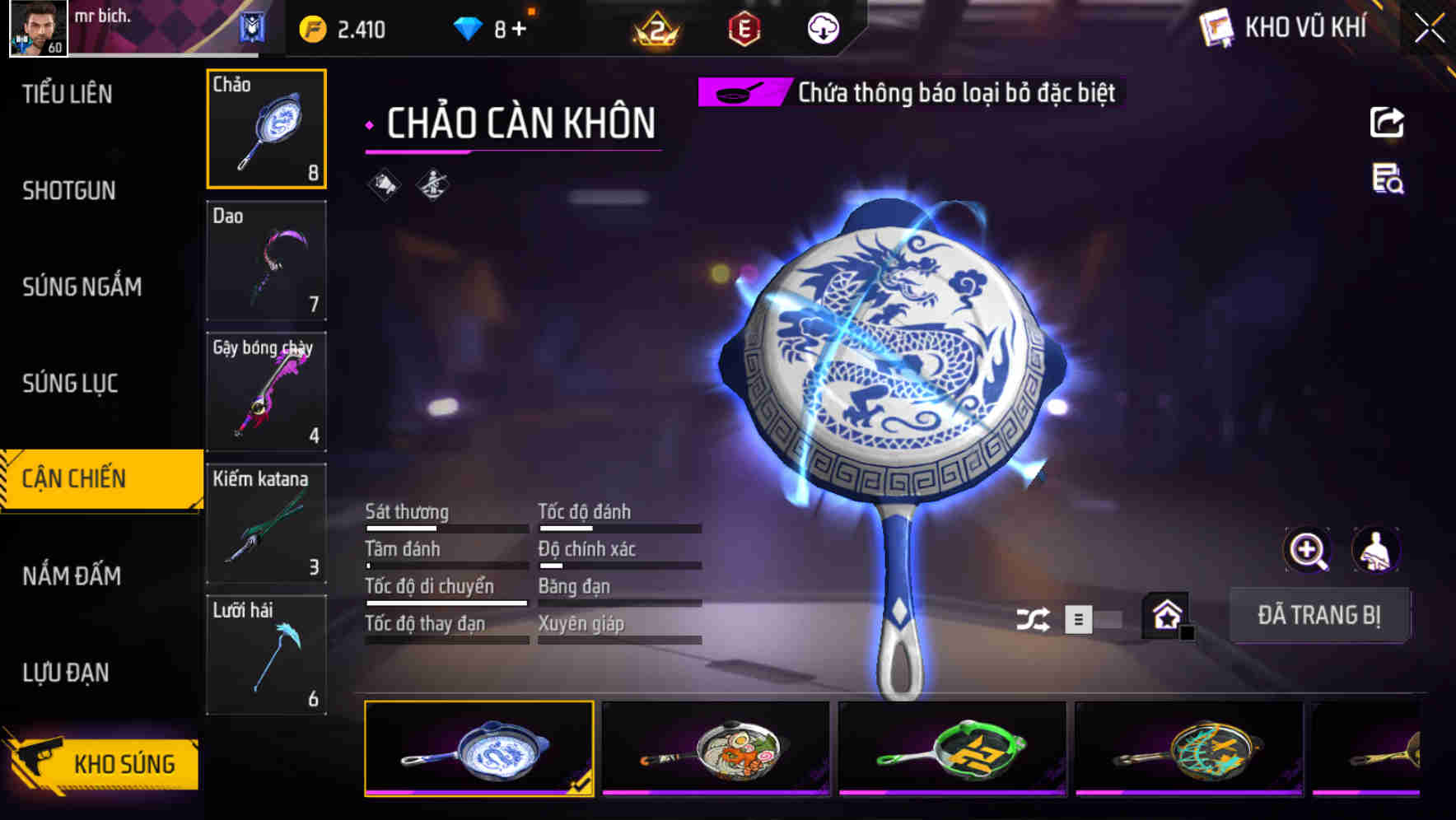This screenshot has width=1456, height=820.
Task: Open the red E badge icon
Action: click(x=744, y=29)
